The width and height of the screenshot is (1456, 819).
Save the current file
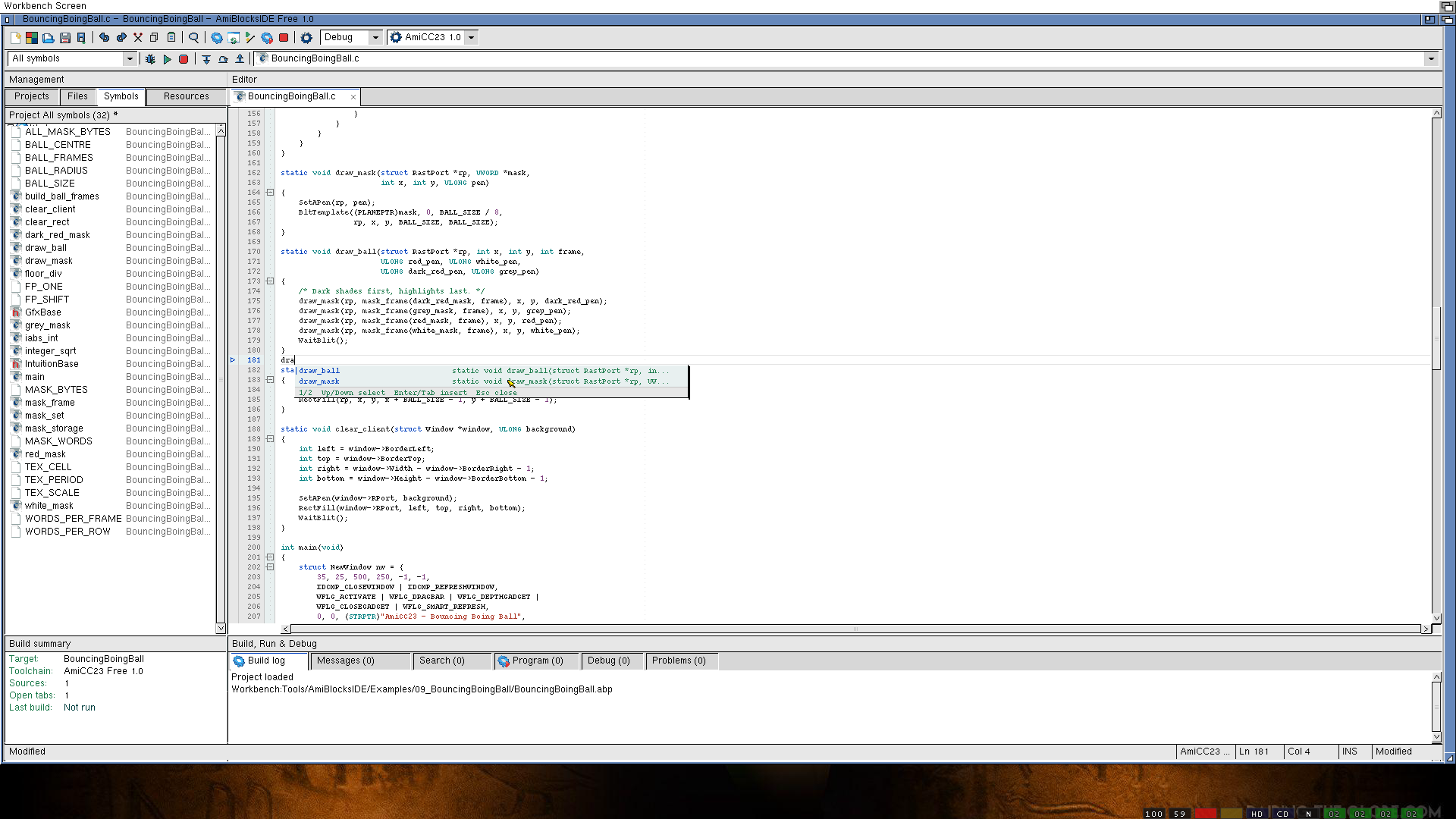pyautogui.click(x=65, y=37)
